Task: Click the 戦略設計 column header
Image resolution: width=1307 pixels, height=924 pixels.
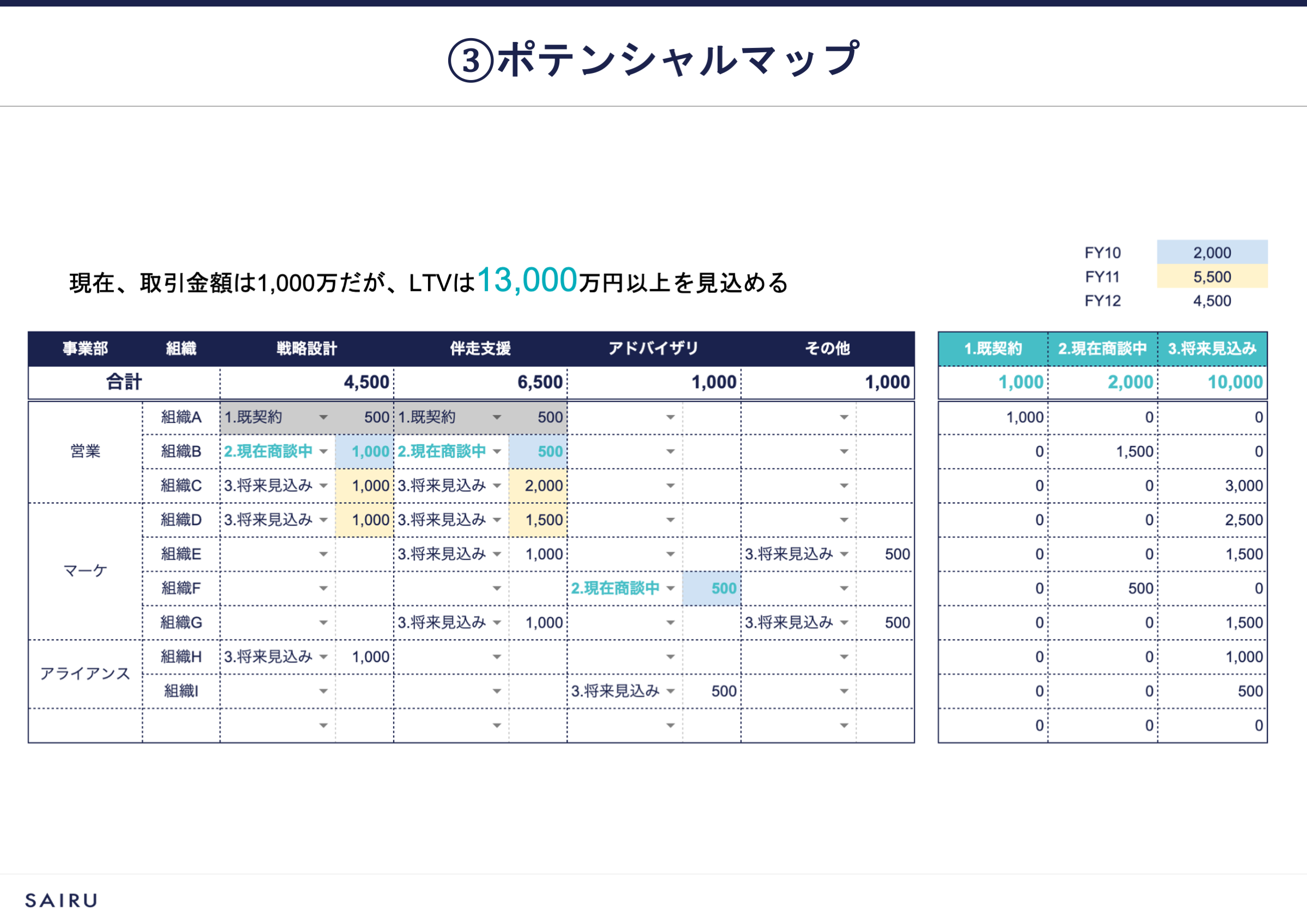Action: point(306,348)
